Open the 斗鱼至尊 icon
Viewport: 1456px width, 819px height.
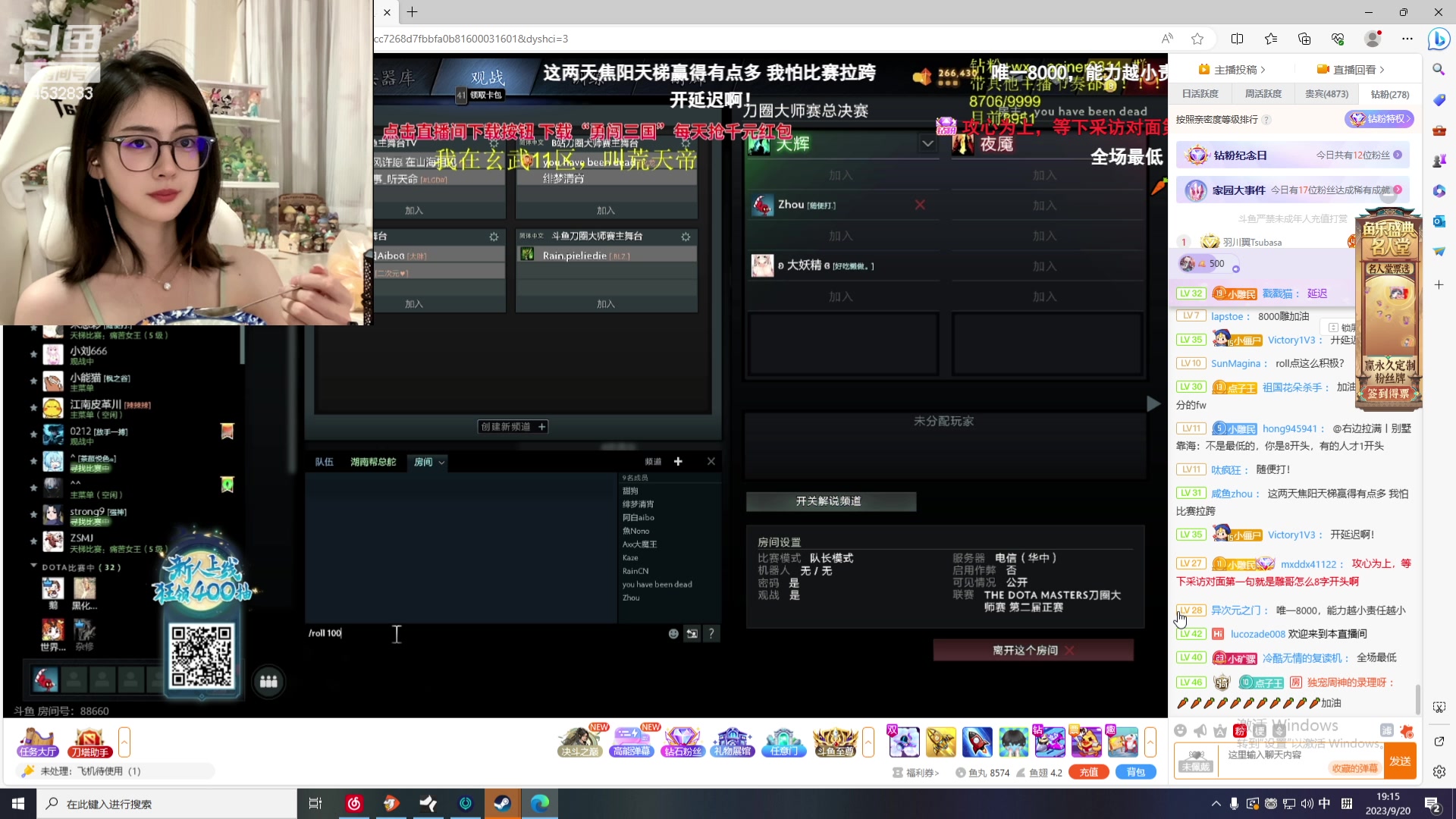click(835, 742)
